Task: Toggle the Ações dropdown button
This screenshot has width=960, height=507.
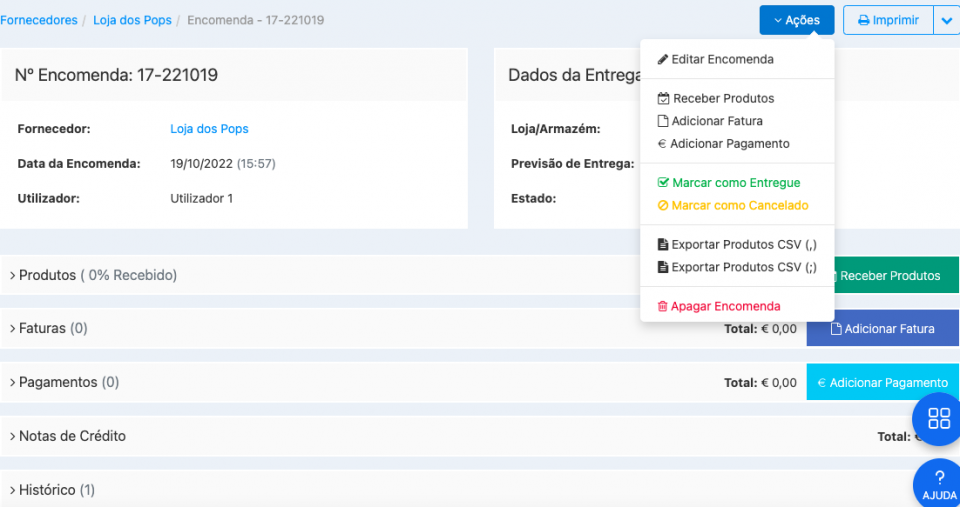Action: pos(796,20)
